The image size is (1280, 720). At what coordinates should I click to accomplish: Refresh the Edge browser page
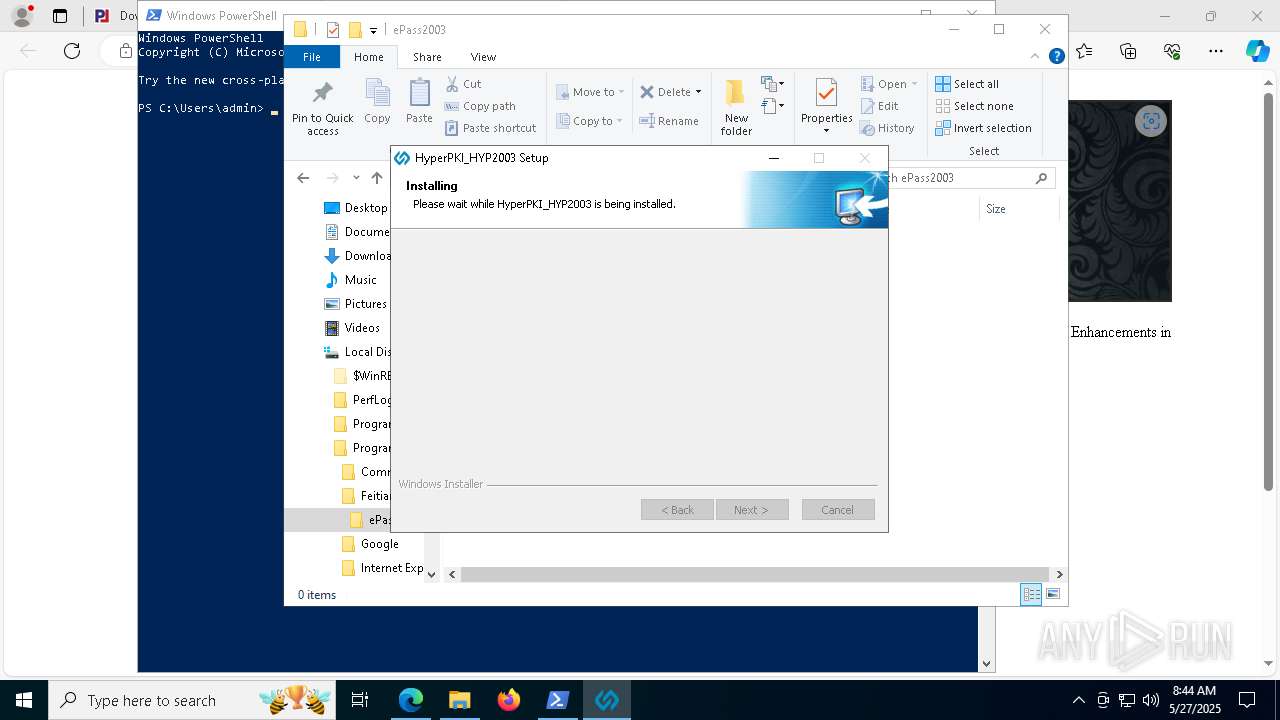(72, 51)
